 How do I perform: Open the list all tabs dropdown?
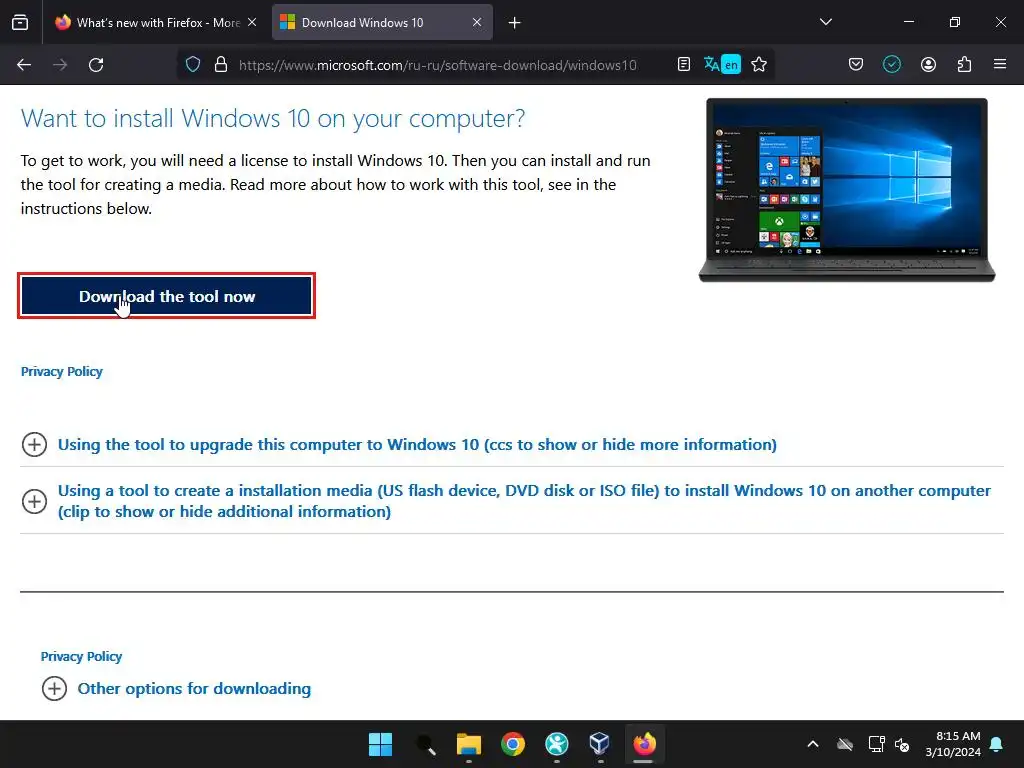(825, 22)
